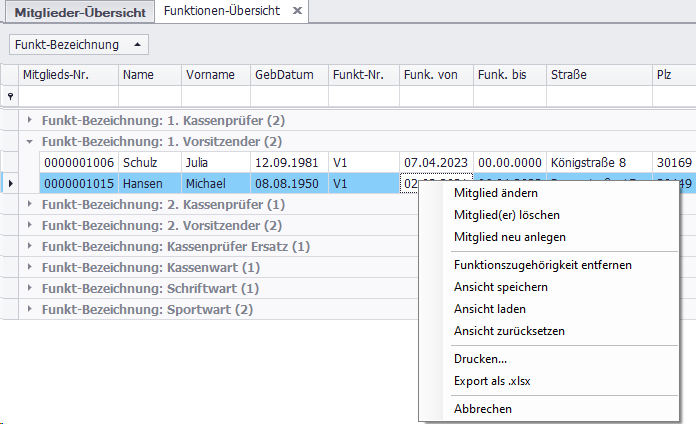This screenshot has width=696, height=424.
Task: Expand the 2. Kassenprüfer group
Action: pos(30,204)
